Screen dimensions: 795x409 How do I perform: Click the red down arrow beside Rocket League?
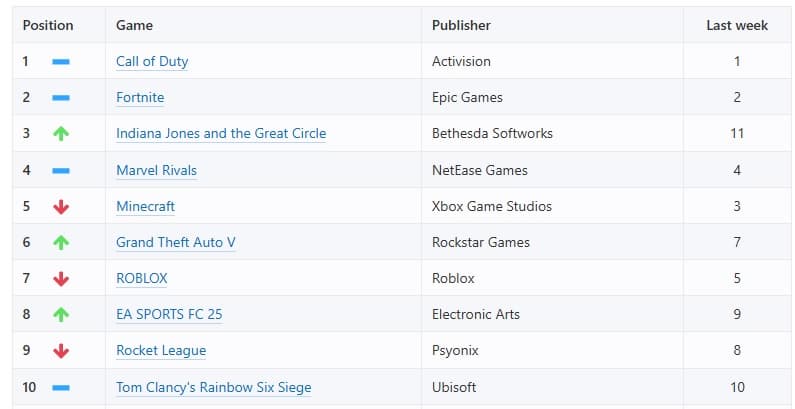tap(61, 350)
